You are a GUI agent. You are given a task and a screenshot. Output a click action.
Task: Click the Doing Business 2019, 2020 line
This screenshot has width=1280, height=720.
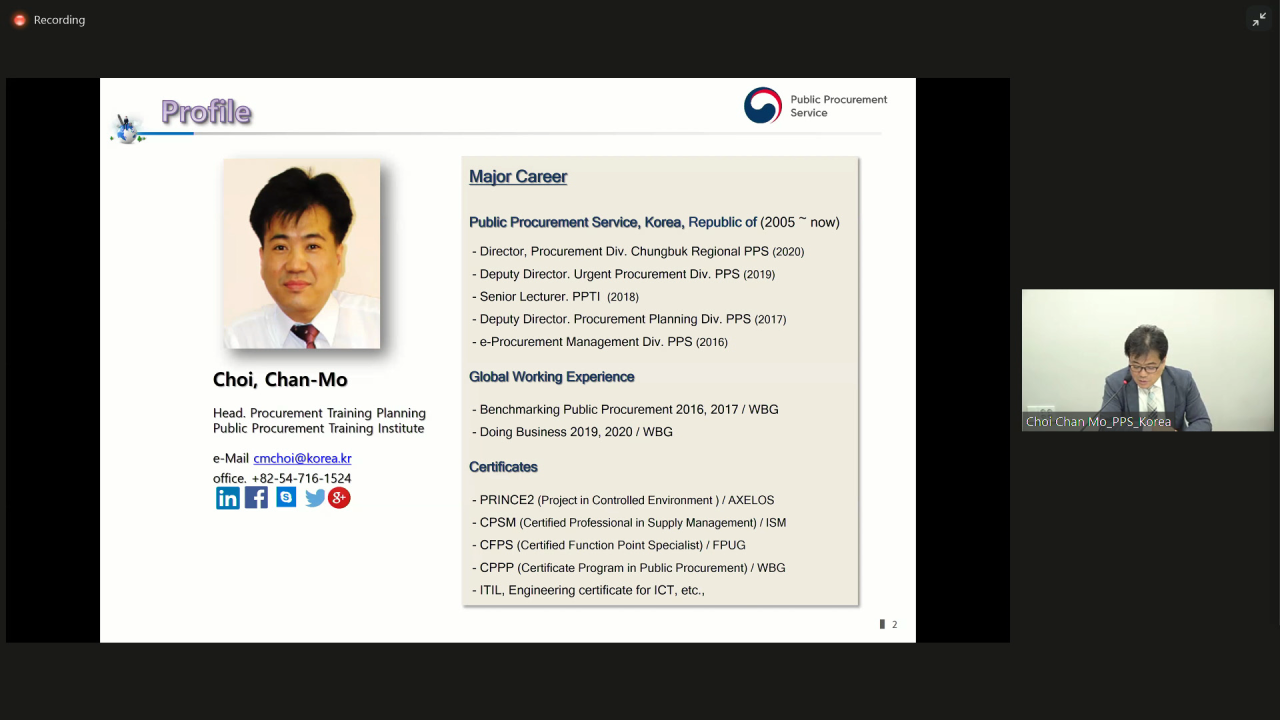pos(572,432)
